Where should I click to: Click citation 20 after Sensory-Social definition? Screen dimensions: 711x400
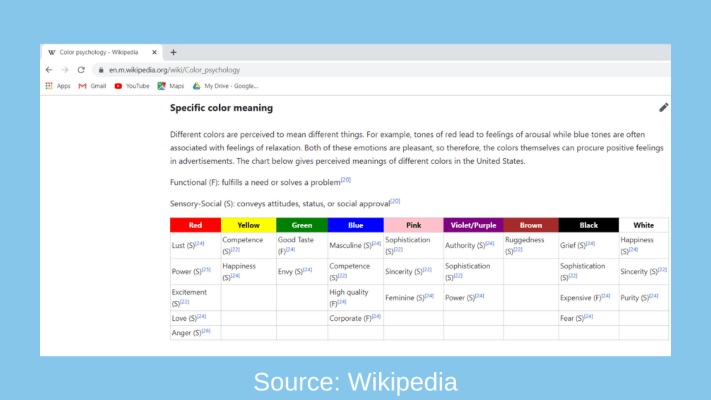tap(395, 201)
